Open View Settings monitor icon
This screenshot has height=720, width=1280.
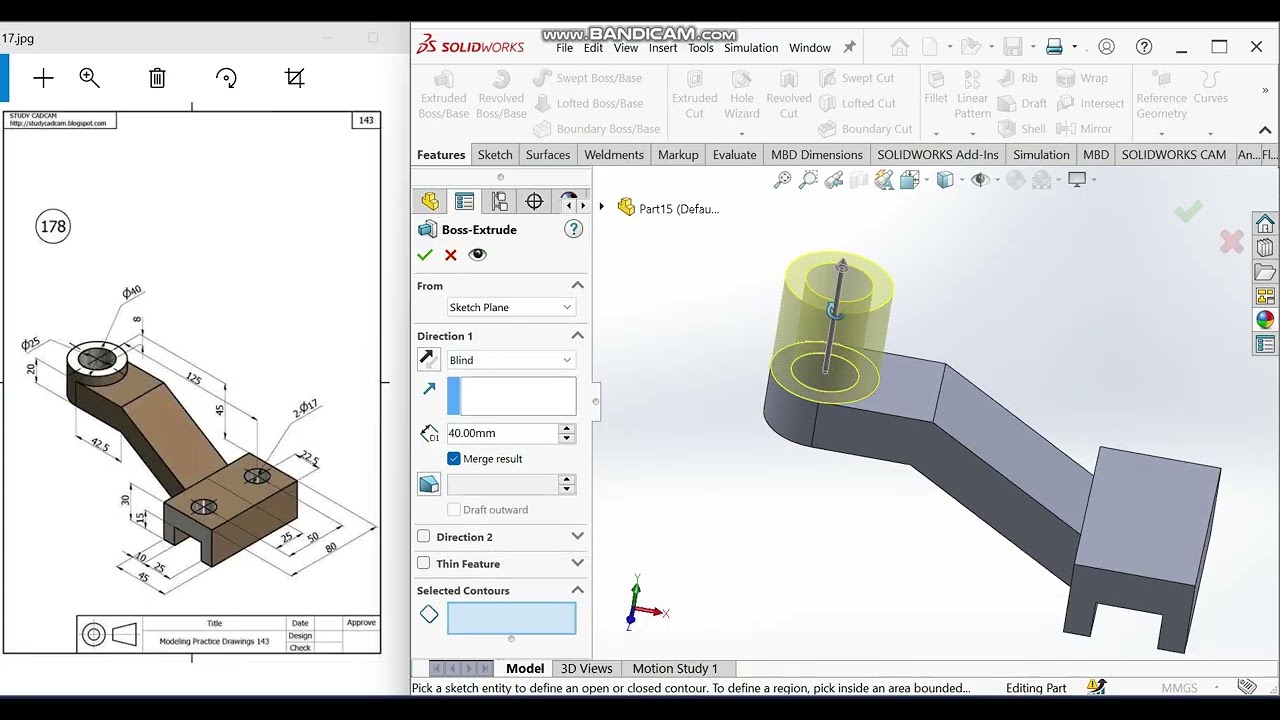tap(1077, 180)
